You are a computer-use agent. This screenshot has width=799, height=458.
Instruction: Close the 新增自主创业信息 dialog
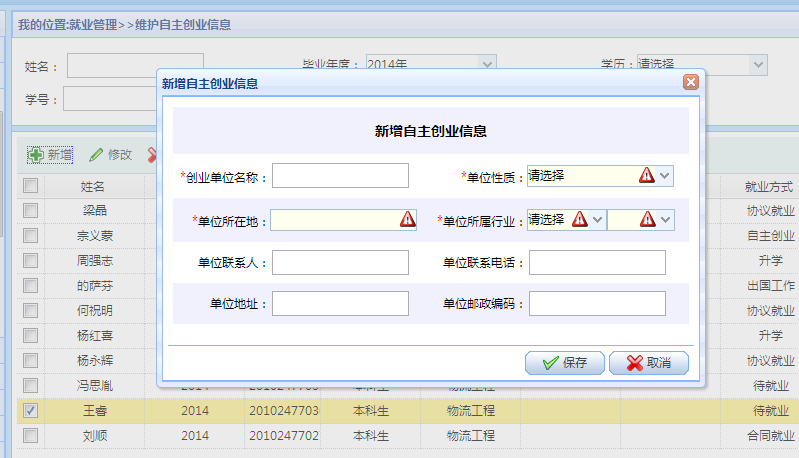[690, 82]
